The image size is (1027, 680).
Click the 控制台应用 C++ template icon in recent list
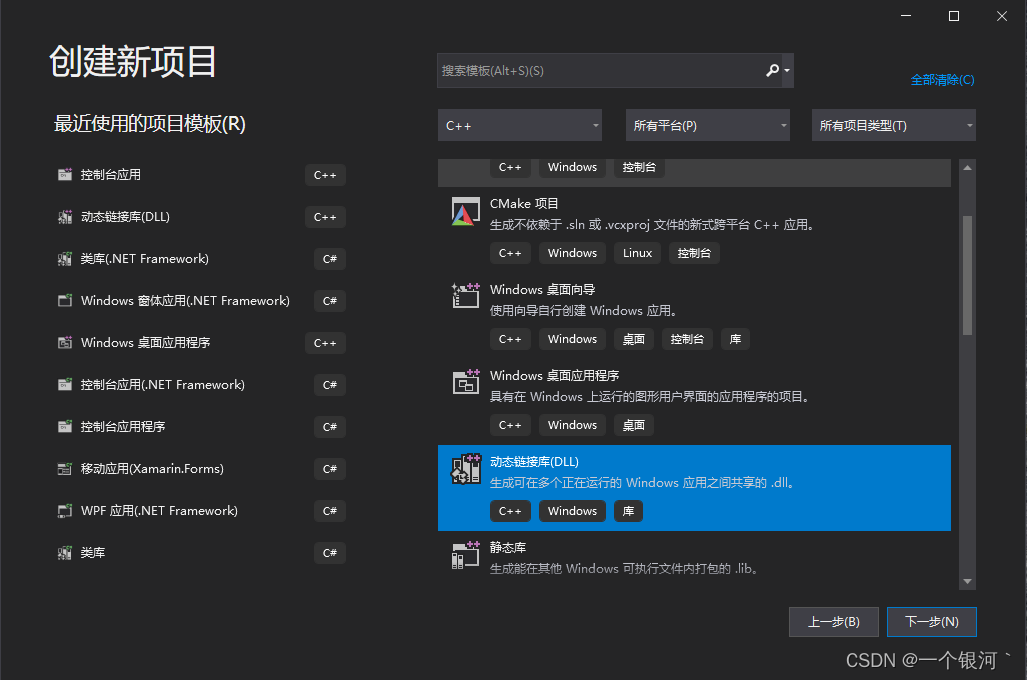pos(65,175)
